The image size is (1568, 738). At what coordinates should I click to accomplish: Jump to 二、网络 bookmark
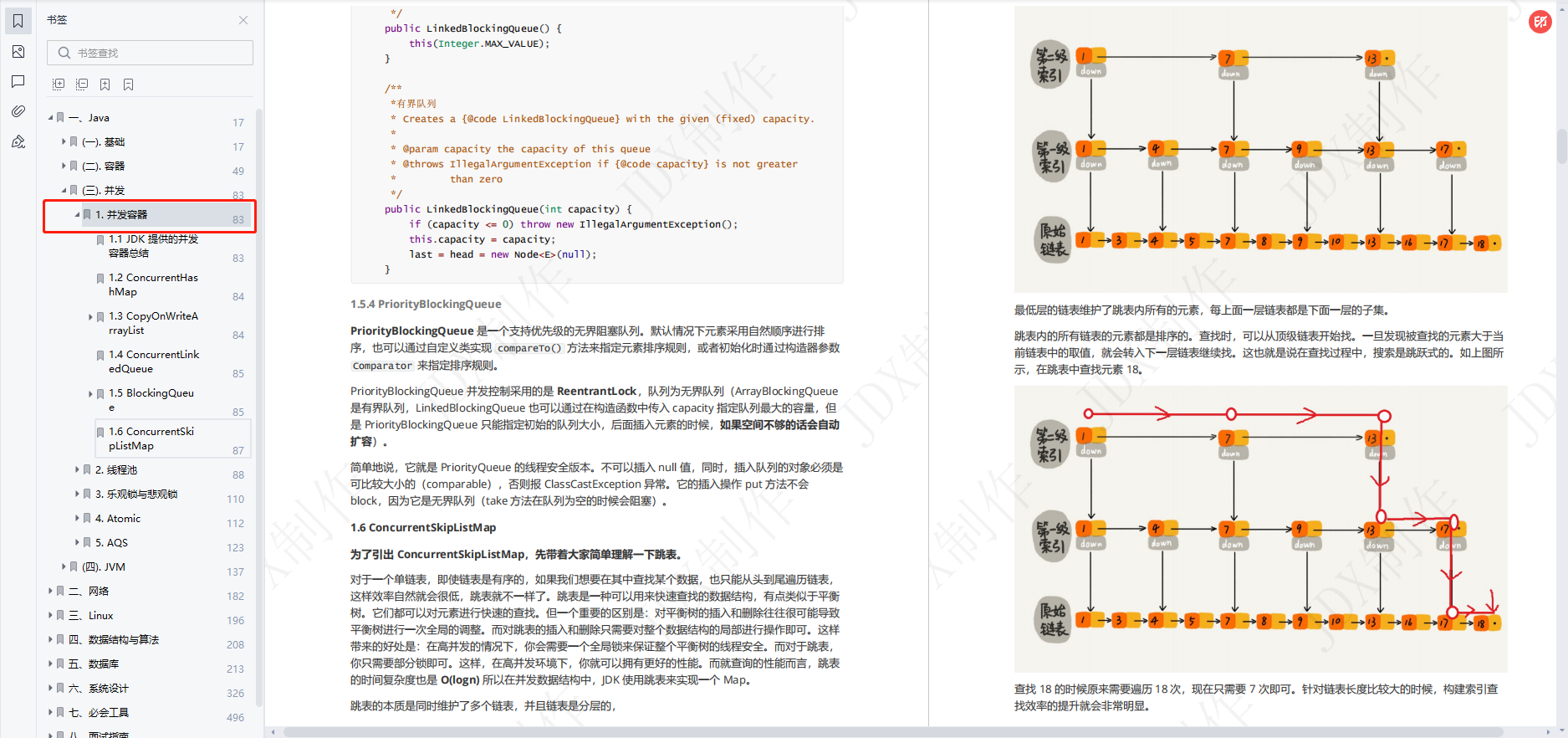tap(89, 592)
